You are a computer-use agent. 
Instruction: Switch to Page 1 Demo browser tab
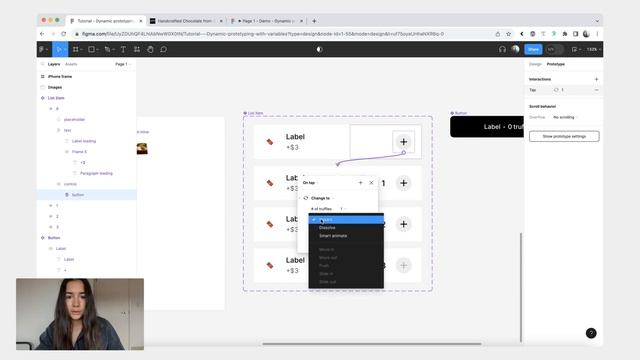[268, 21]
